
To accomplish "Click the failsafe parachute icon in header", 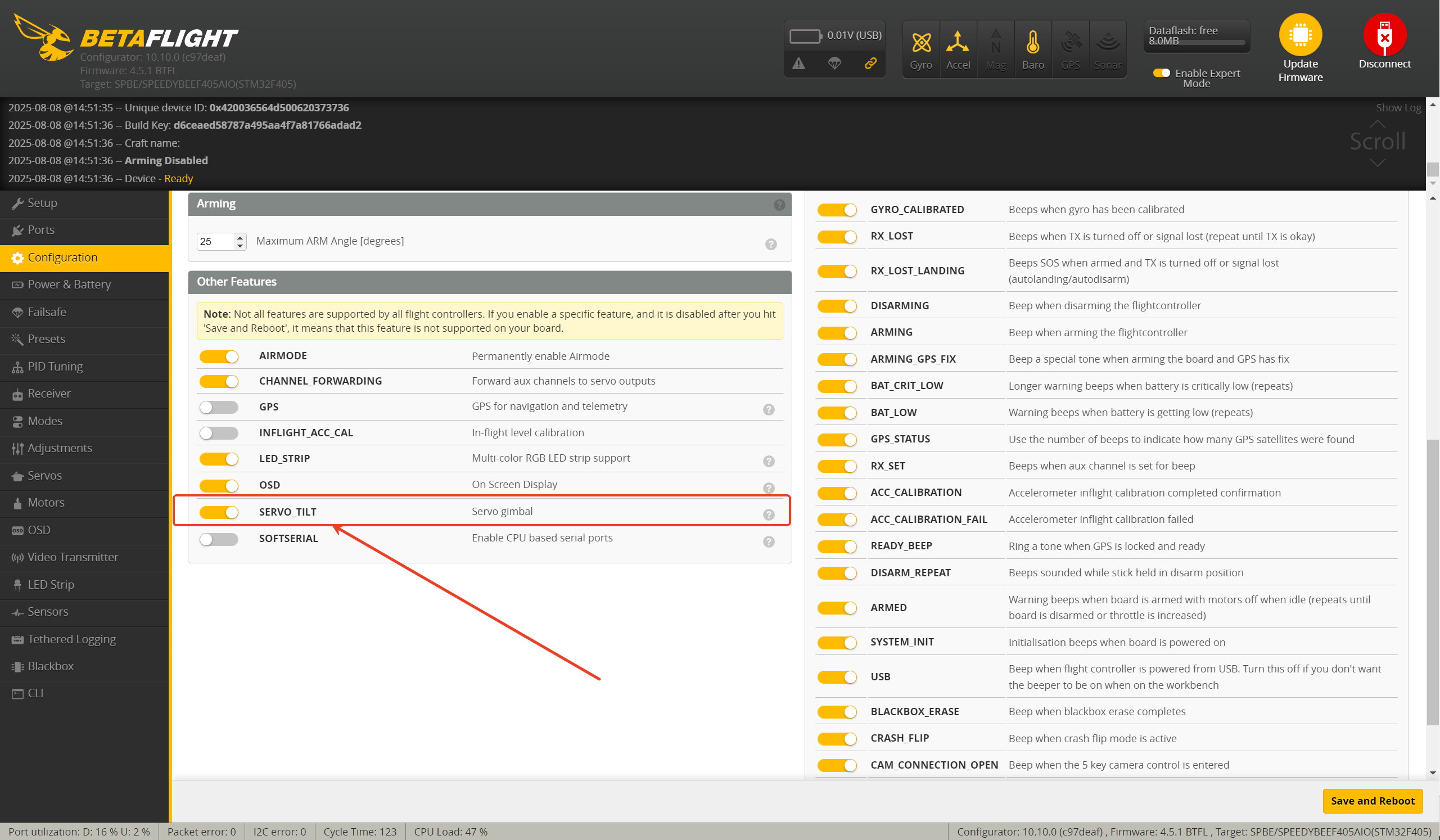I will 834,64.
